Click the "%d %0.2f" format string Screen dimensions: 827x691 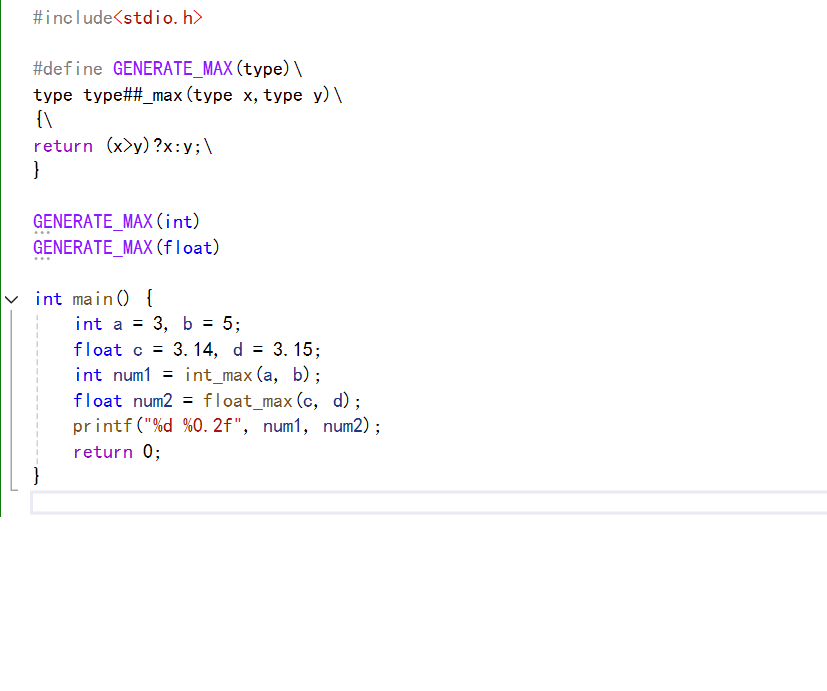193,426
